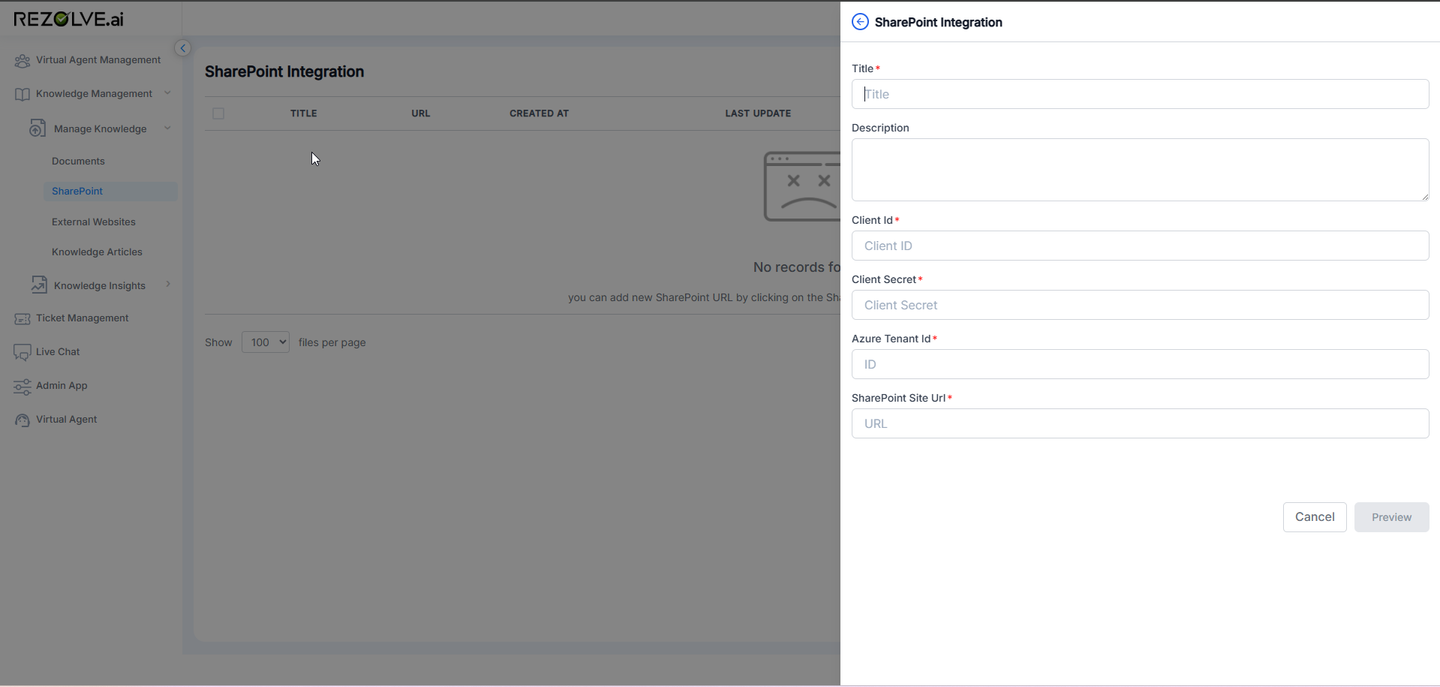
Task: Click the Azure Tenant Id field
Action: [x=1140, y=364]
